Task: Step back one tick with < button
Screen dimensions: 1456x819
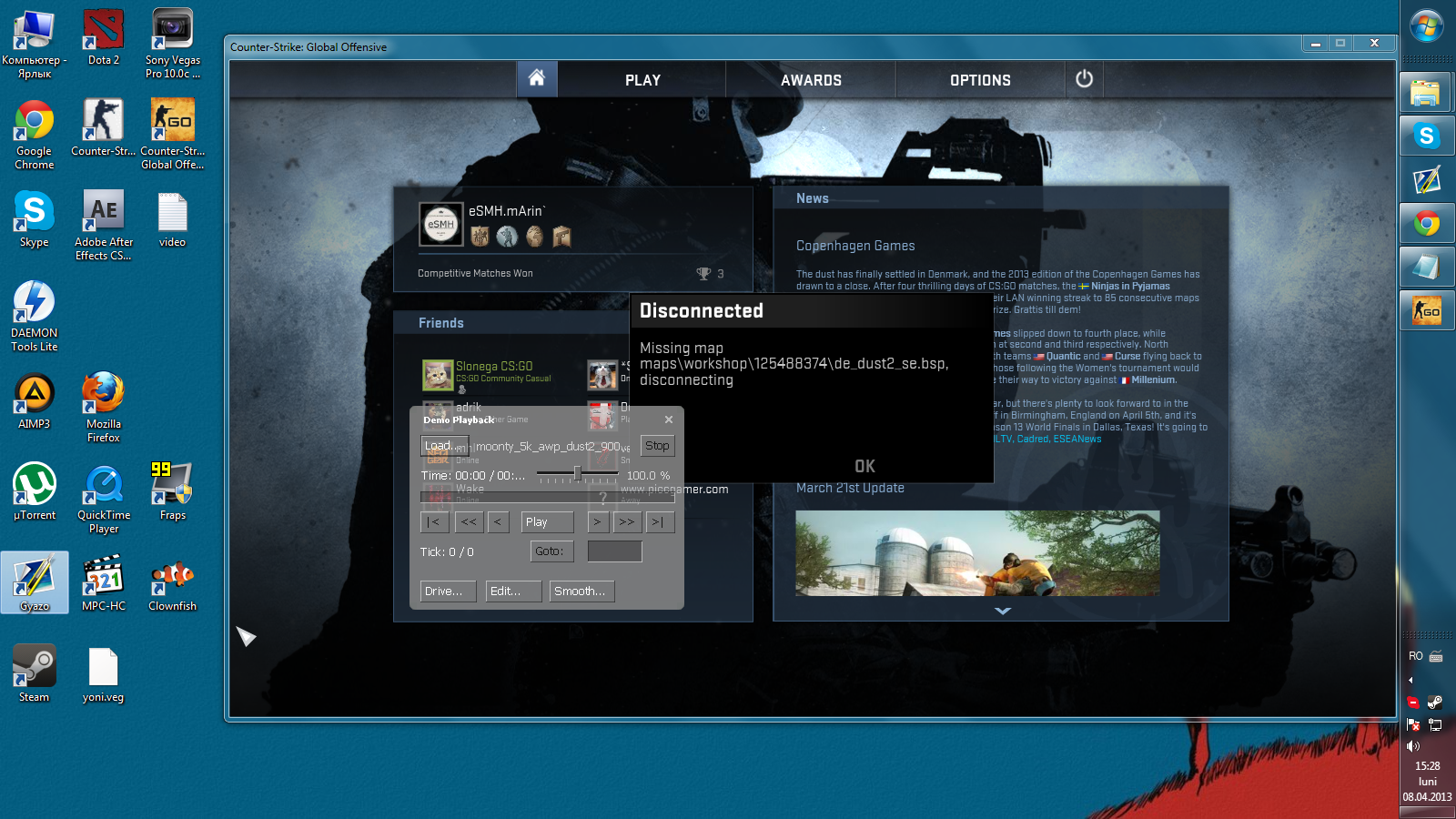Action: click(x=497, y=522)
